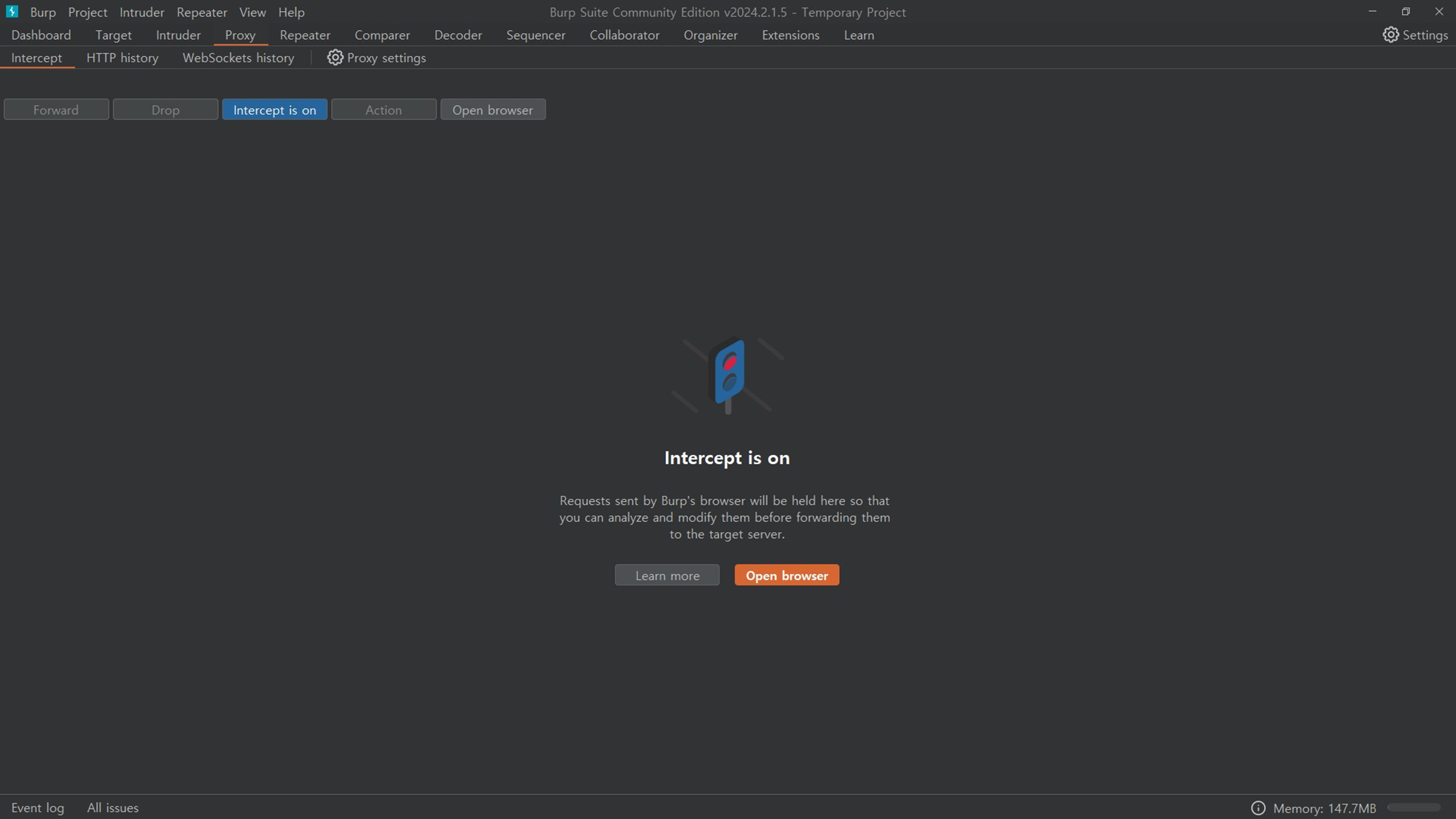The height and width of the screenshot is (819, 1456).
Task: Open the Event log
Action: coord(38,808)
